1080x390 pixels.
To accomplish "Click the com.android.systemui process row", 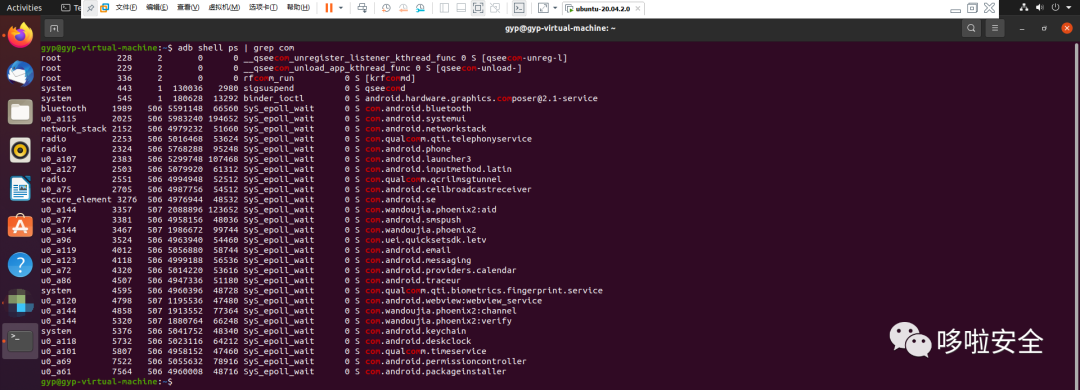I will [253, 119].
